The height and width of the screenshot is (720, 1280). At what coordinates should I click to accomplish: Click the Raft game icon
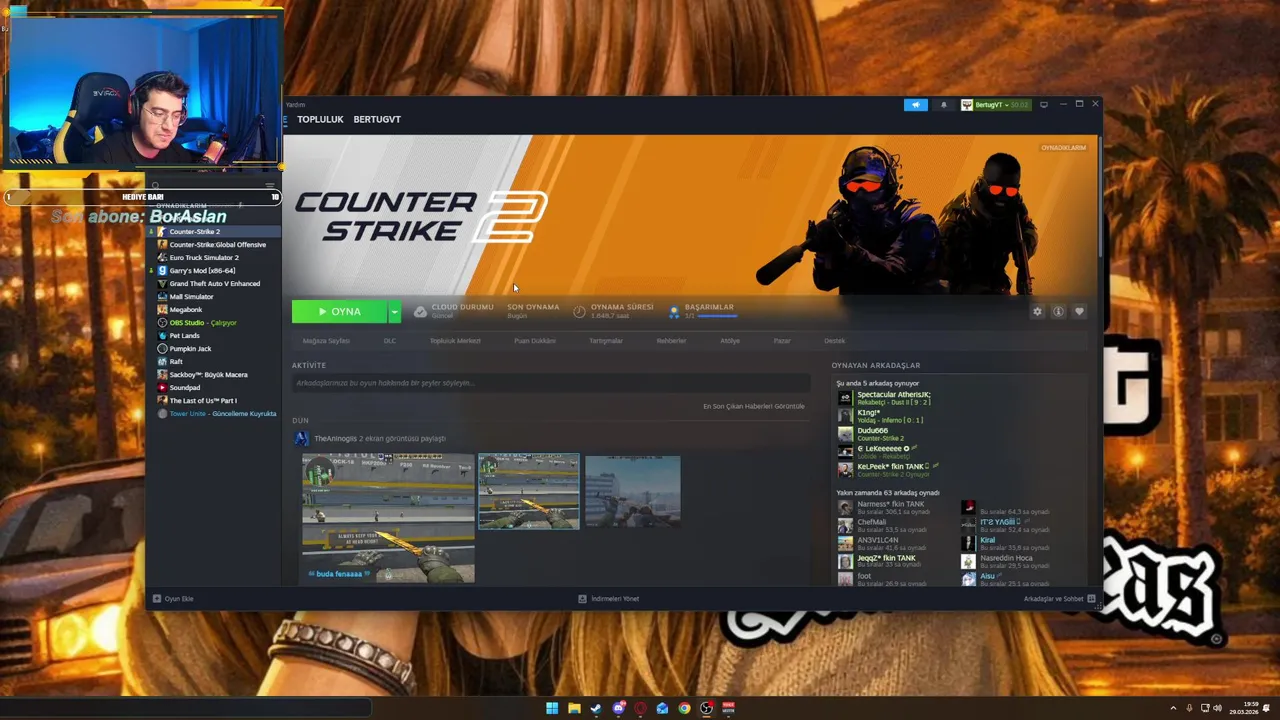(x=162, y=361)
